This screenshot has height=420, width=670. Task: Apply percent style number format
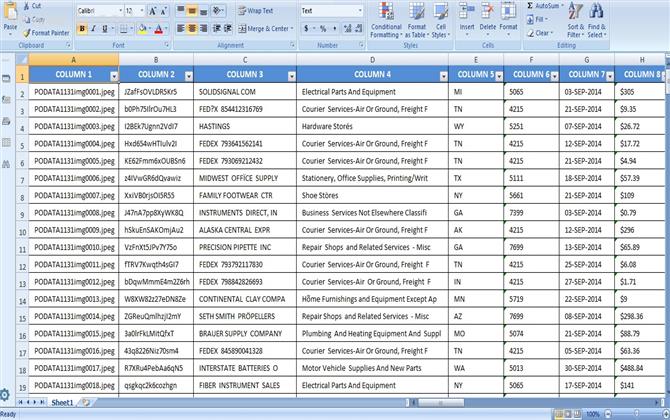pyautogui.click(x=323, y=29)
